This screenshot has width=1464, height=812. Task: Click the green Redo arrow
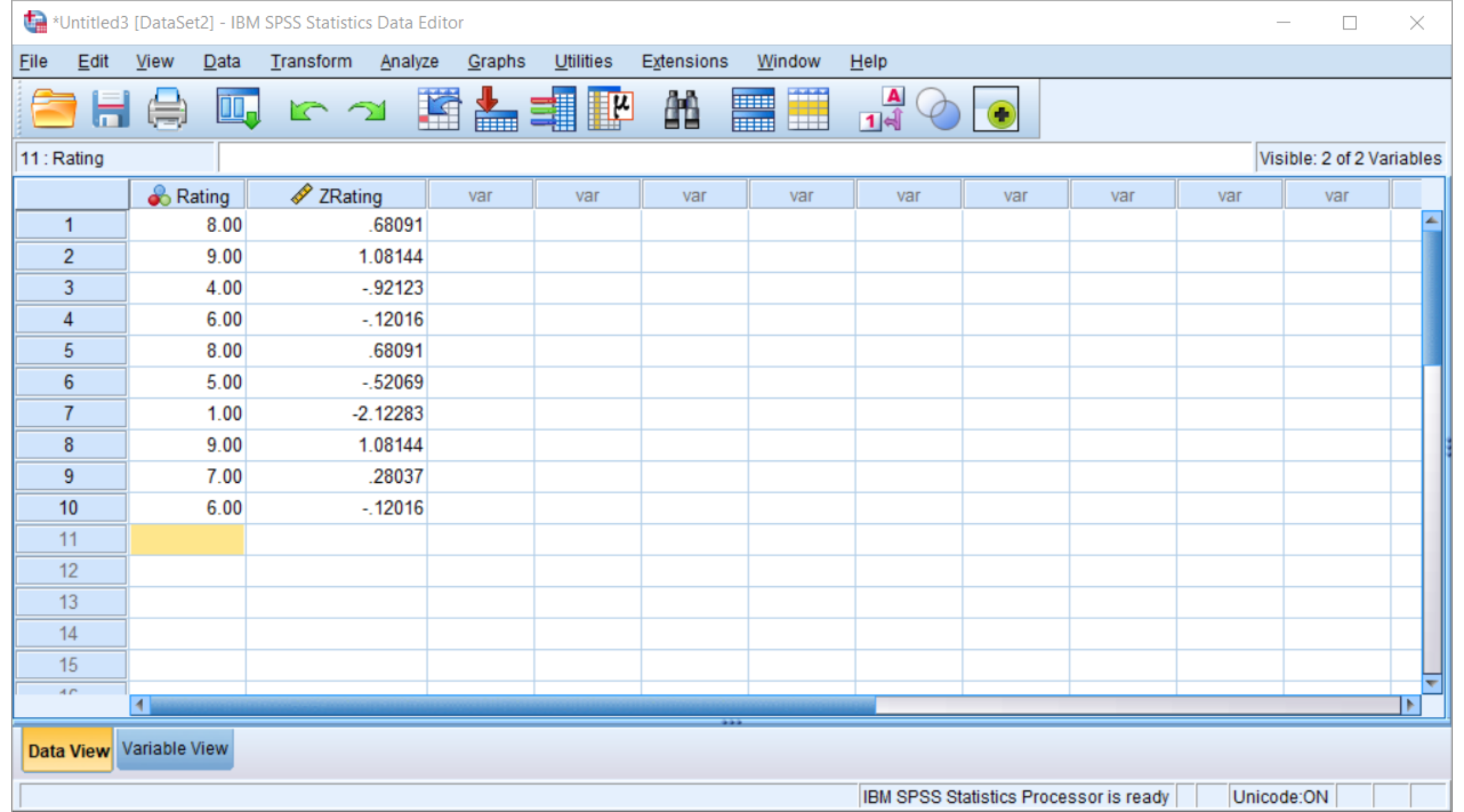pos(367,111)
